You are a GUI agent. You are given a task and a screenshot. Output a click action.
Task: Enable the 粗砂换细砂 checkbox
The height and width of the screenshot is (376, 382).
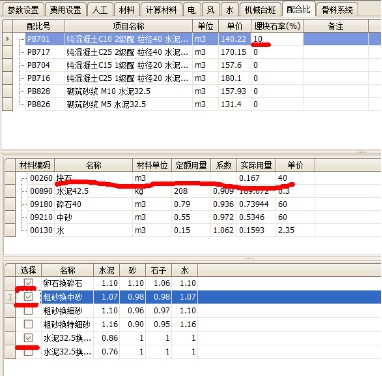28,310
